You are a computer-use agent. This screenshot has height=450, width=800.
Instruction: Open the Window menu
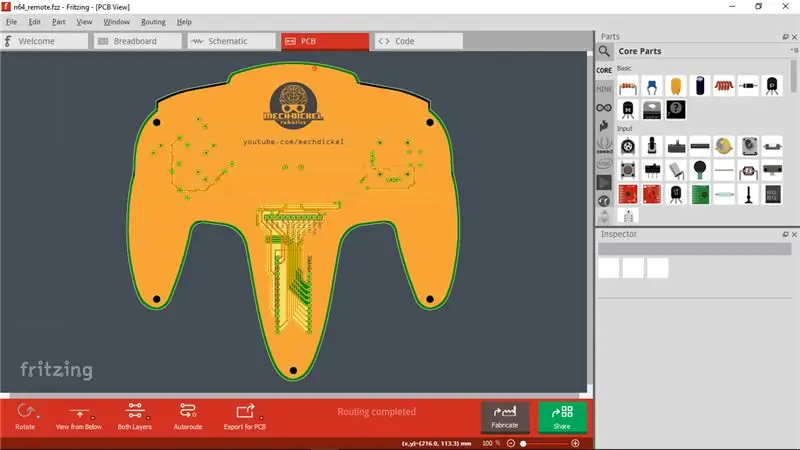tap(116, 22)
